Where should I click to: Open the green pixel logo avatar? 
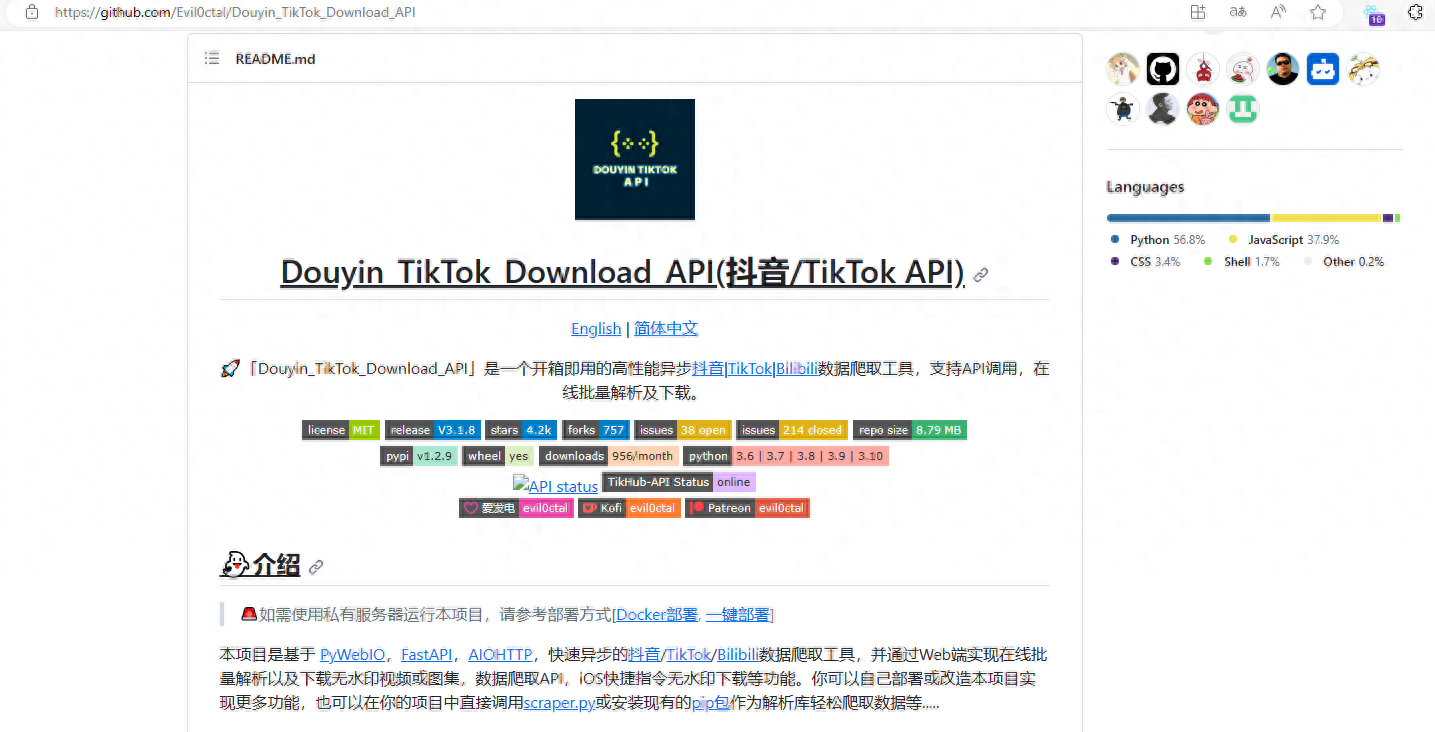[1243, 109]
